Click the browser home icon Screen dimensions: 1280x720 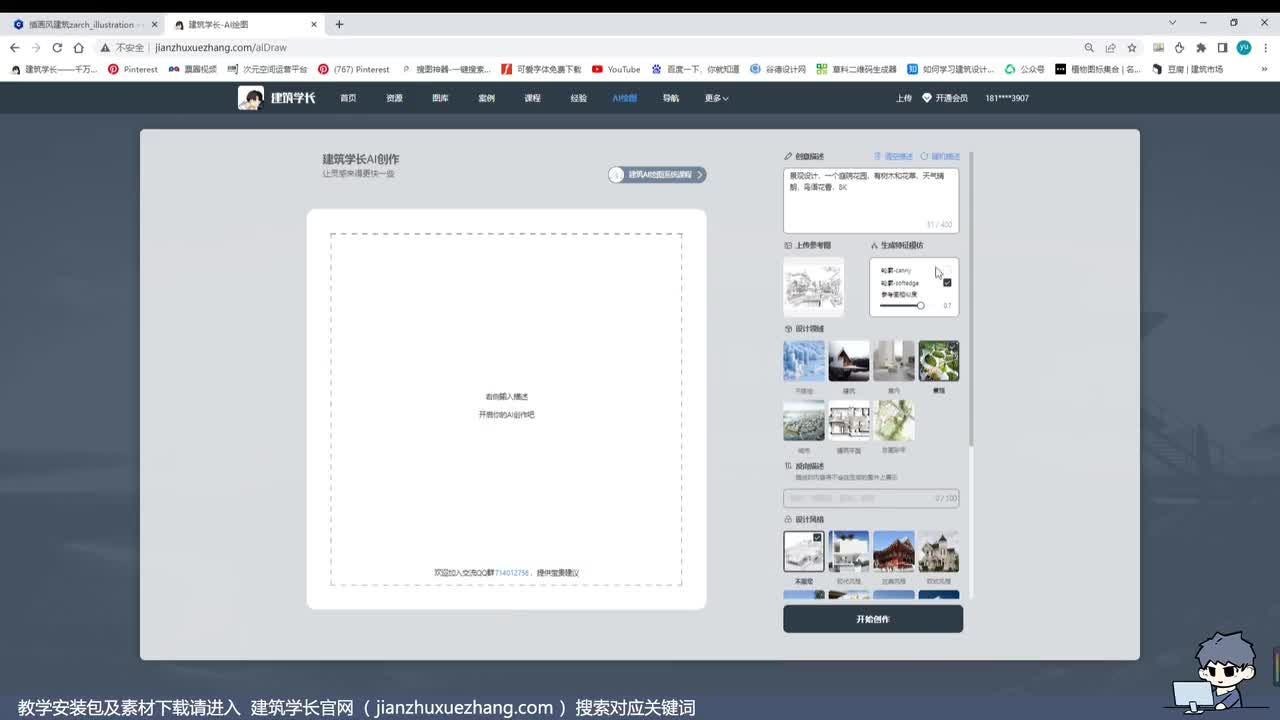pos(79,47)
